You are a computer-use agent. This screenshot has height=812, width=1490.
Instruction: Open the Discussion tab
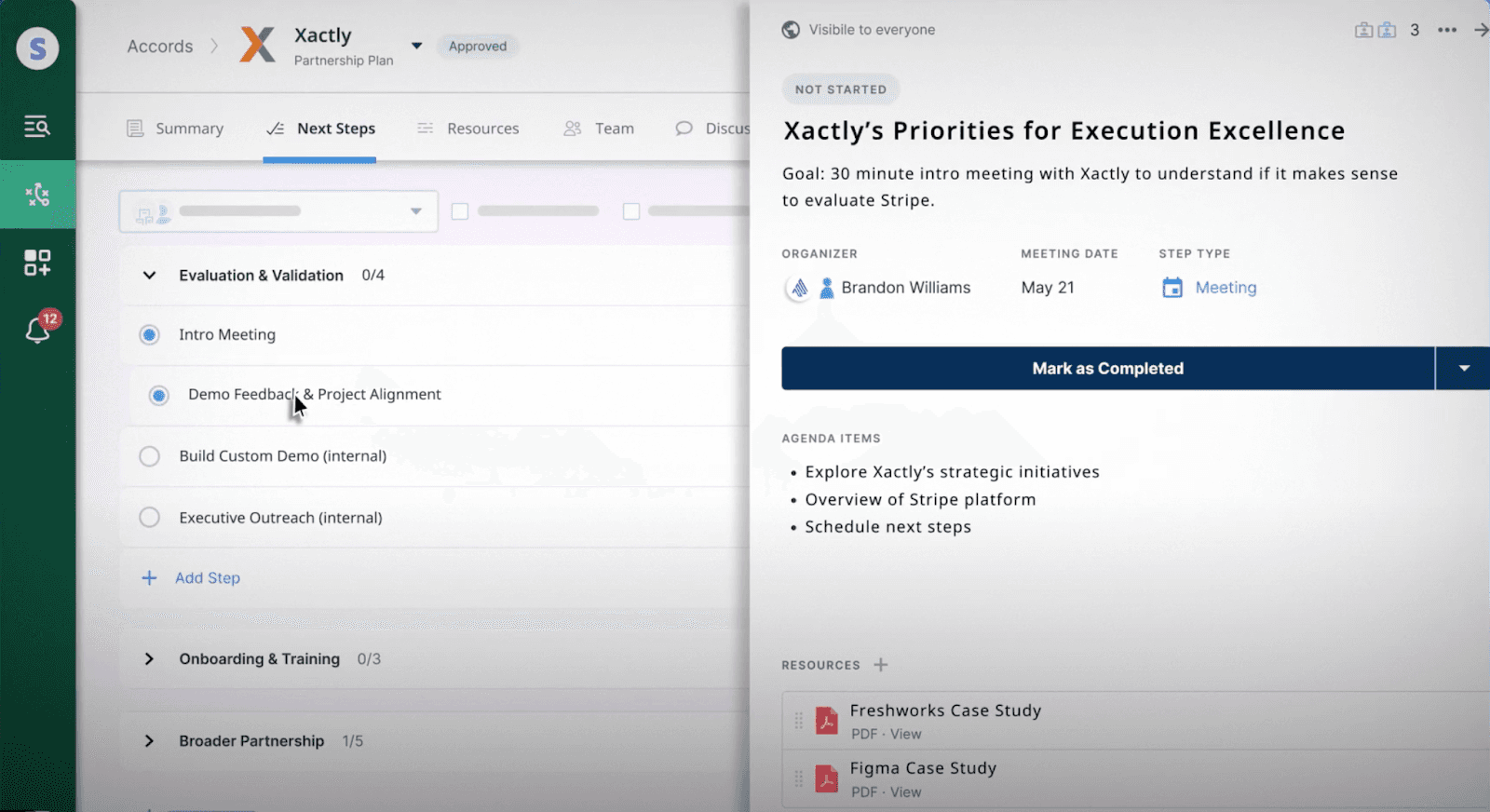point(712,129)
